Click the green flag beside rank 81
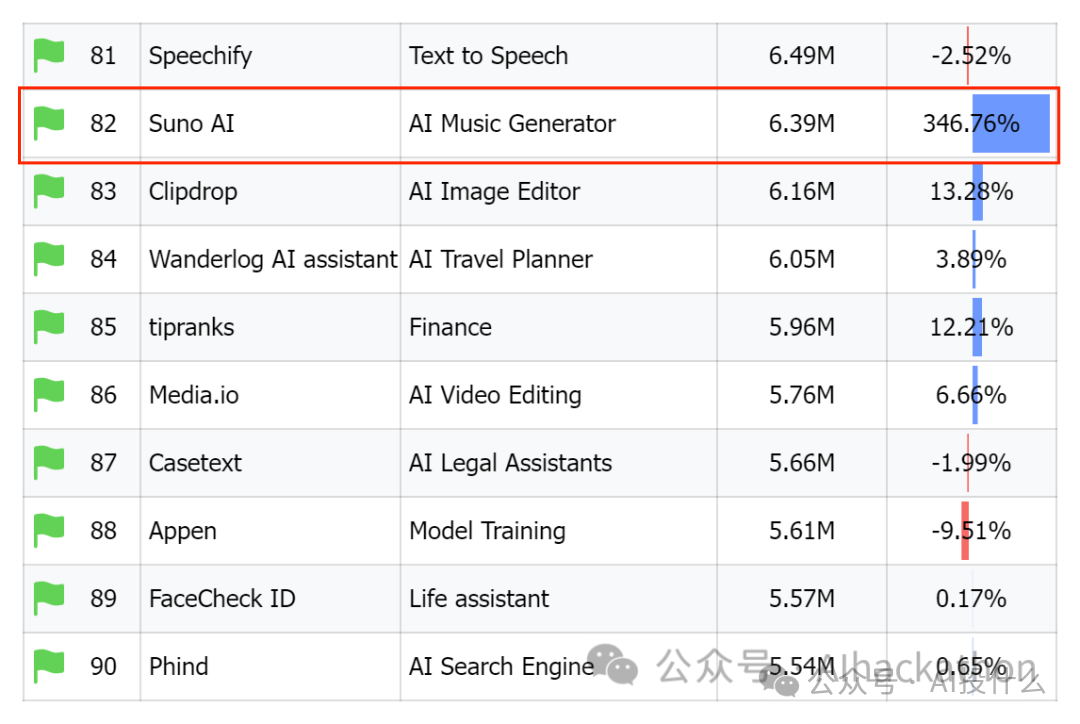This screenshot has width=1080, height=724. click(49, 55)
